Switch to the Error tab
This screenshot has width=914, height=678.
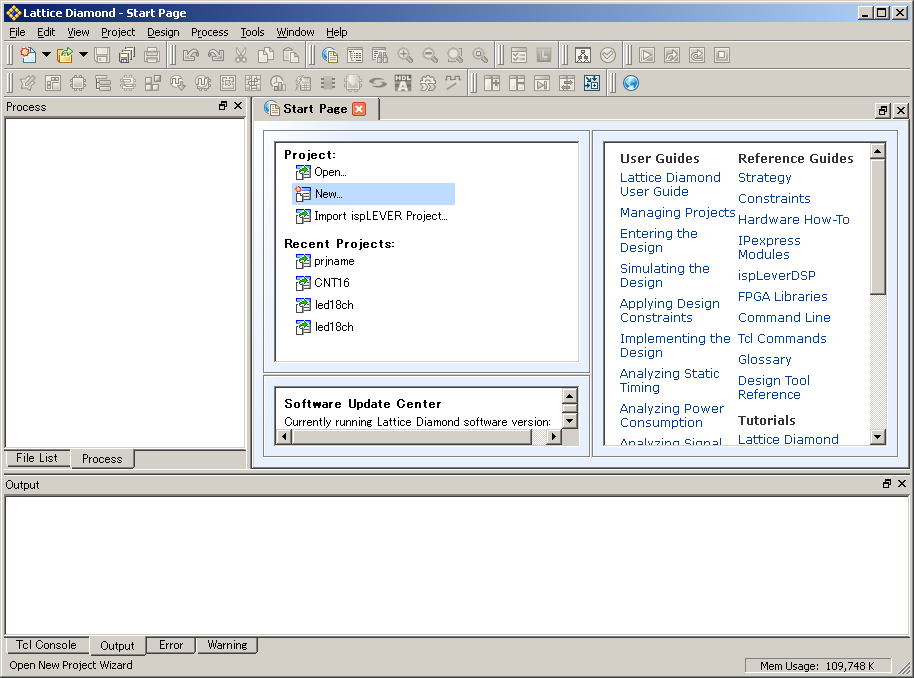pyautogui.click(x=171, y=645)
